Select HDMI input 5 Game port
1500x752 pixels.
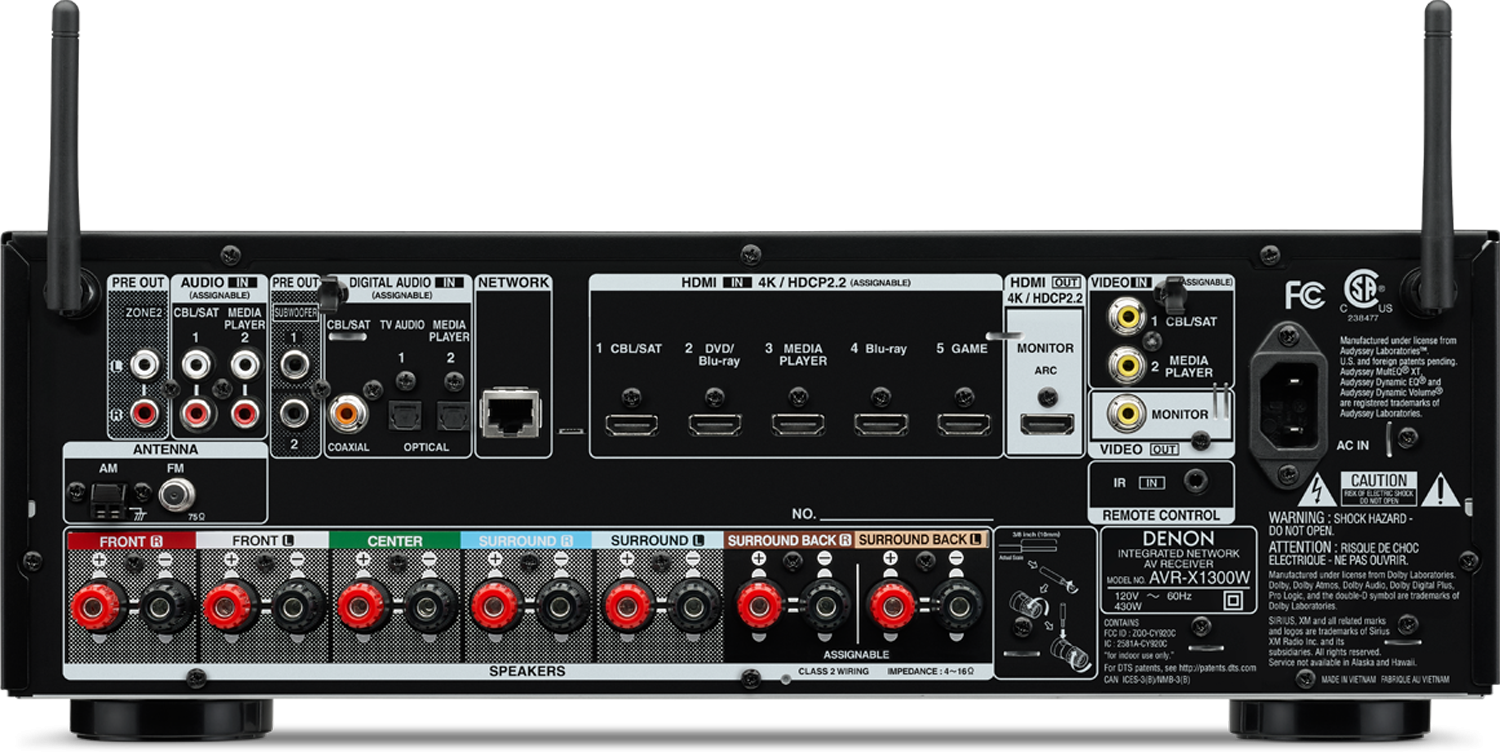click(x=964, y=423)
